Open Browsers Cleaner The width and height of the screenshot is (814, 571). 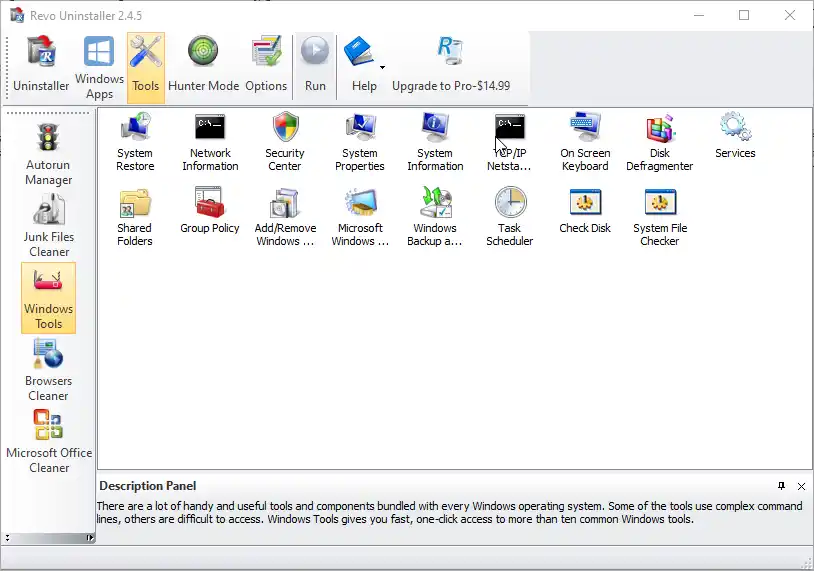pyautogui.click(x=48, y=370)
